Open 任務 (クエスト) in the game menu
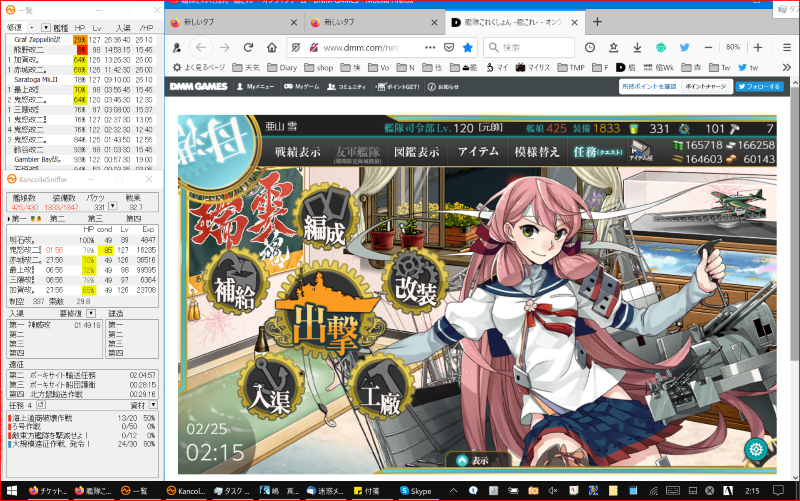The width and height of the screenshot is (800, 501). click(598, 152)
